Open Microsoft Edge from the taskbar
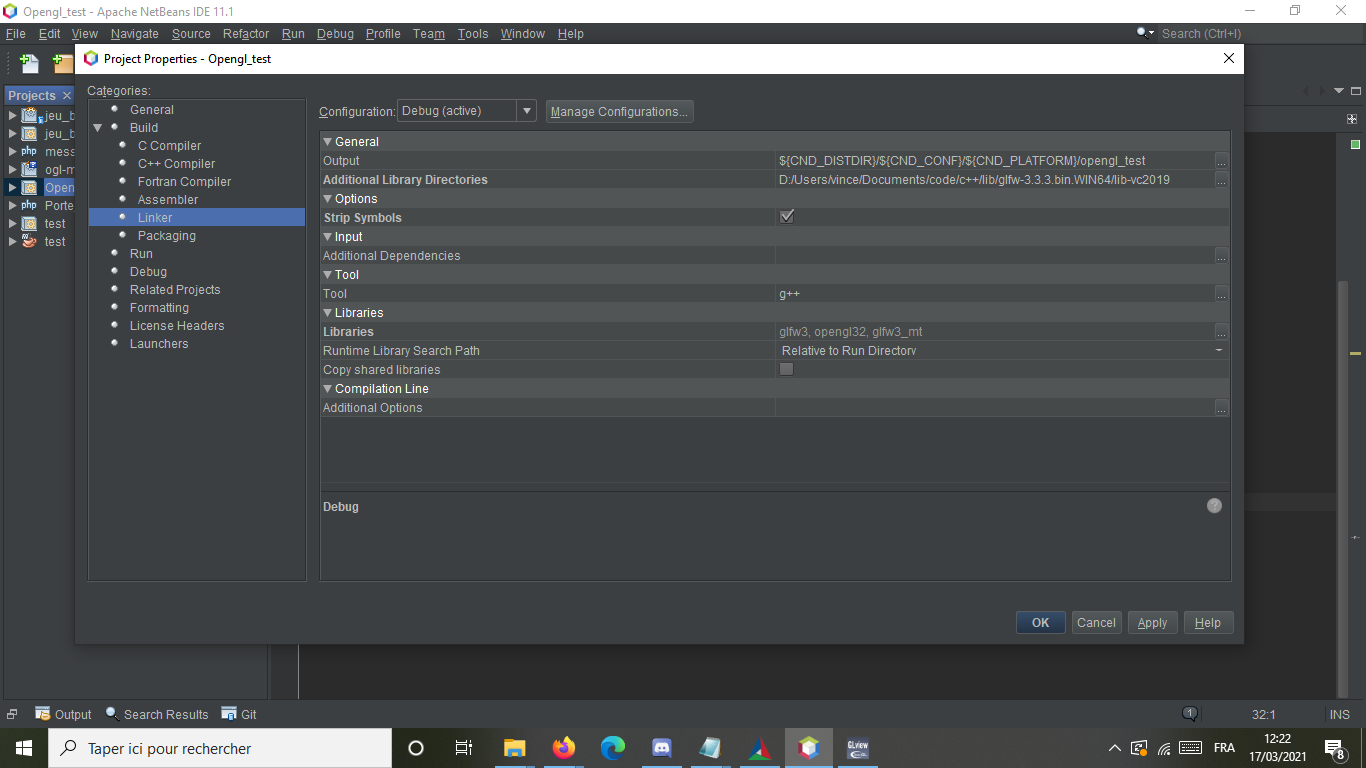Image resolution: width=1366 pixels, height=768 pixels. tap(613, 748)
